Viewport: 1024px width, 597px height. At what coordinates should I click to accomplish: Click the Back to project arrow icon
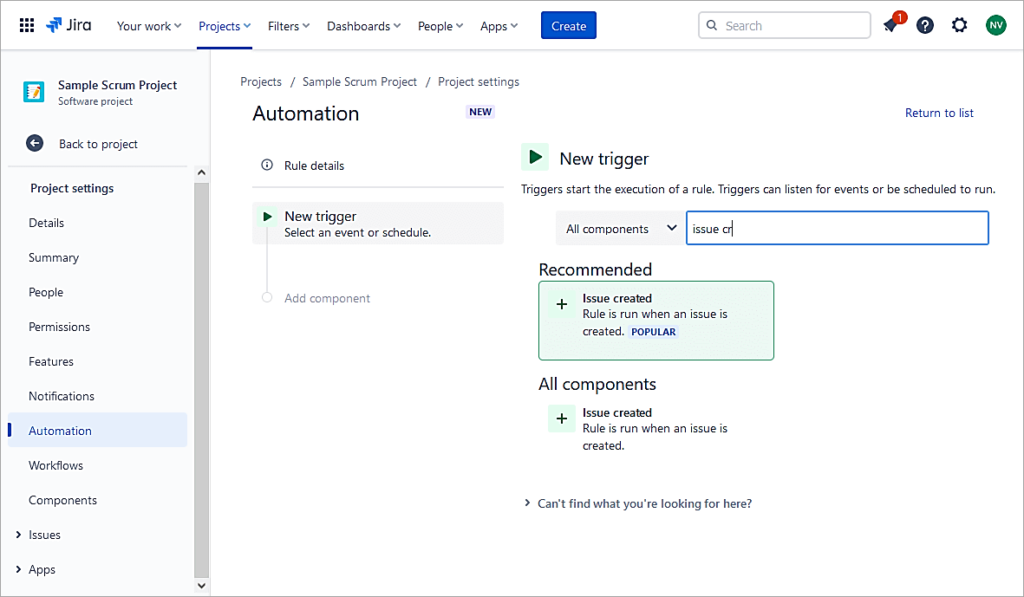tap(34, 143)
